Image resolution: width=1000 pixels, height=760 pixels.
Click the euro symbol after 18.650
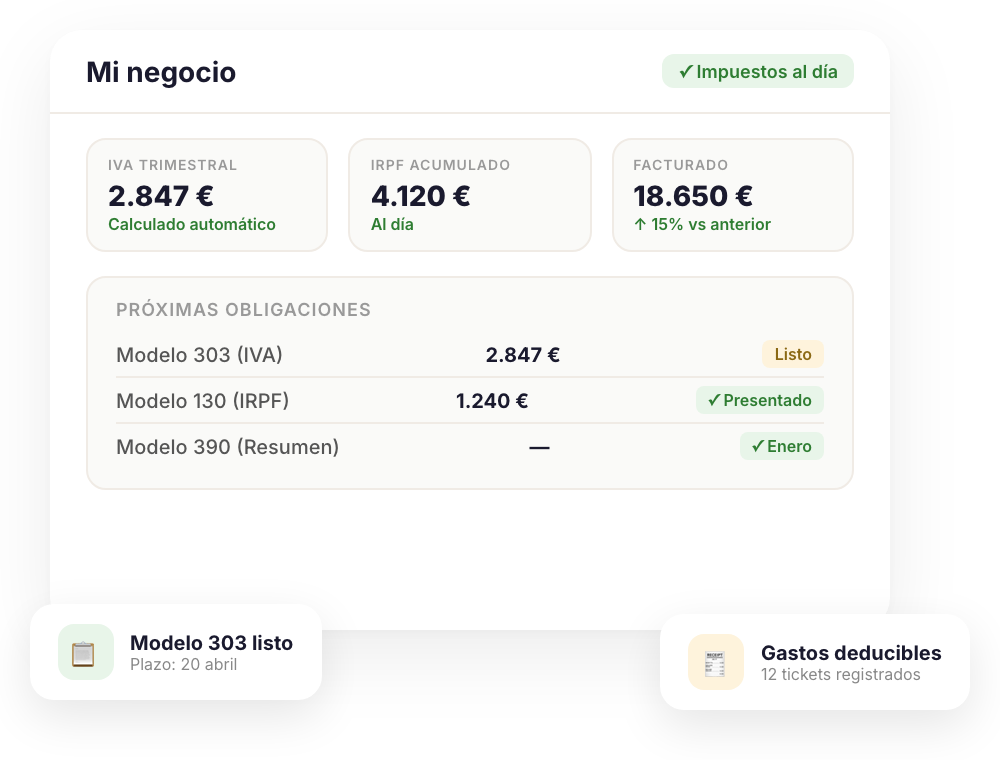745,195
